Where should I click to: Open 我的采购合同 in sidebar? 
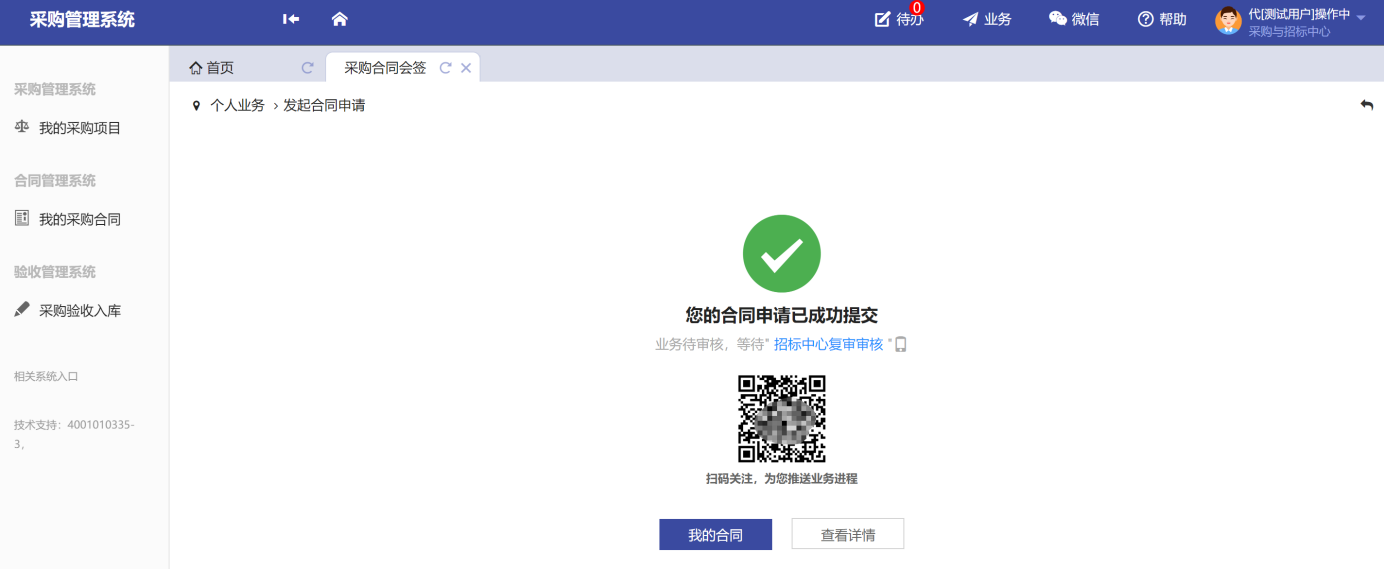click(x=80, y=219)
